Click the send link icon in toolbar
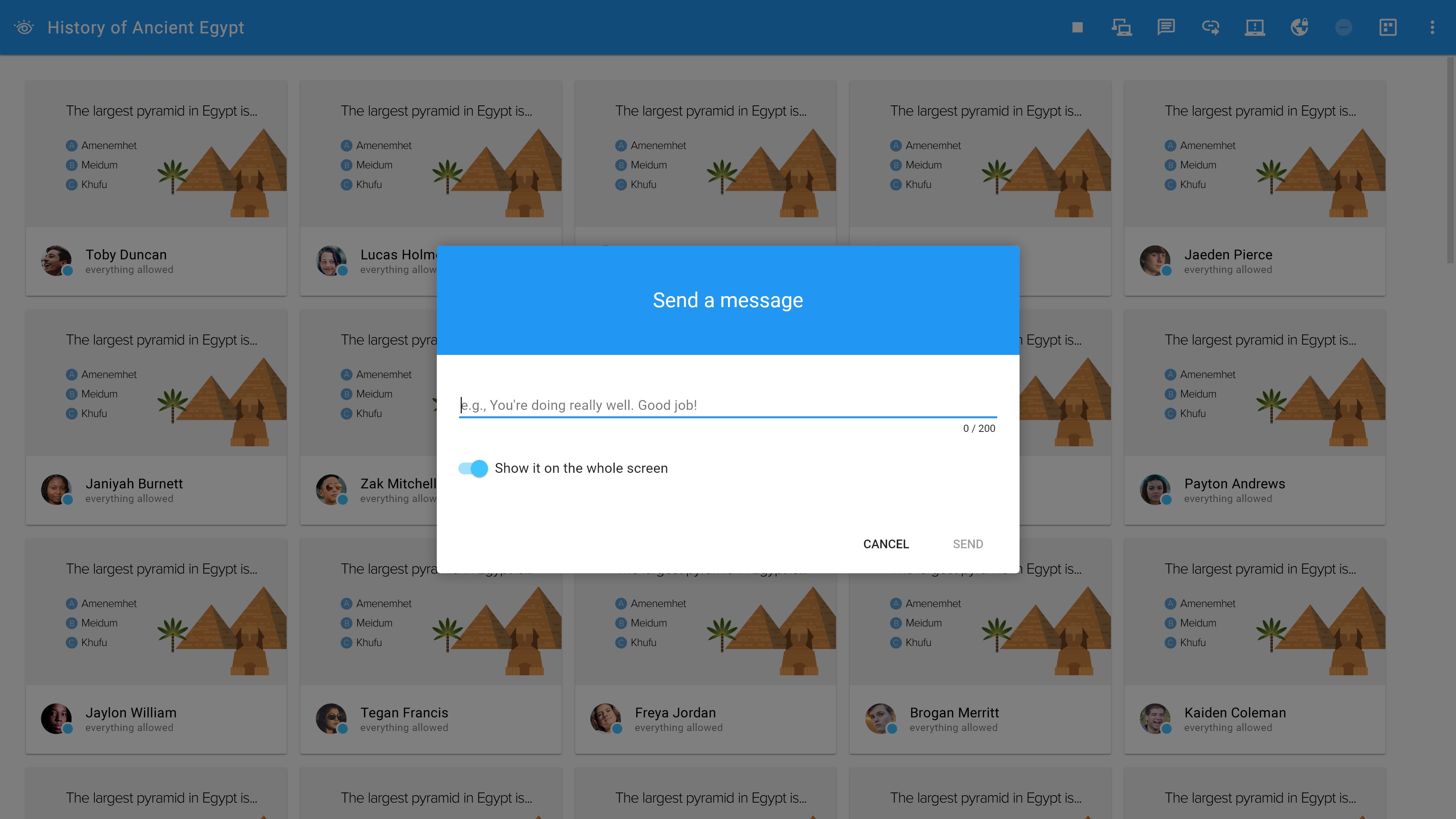The image size is (1456, 819). (x=1210, y=27)
